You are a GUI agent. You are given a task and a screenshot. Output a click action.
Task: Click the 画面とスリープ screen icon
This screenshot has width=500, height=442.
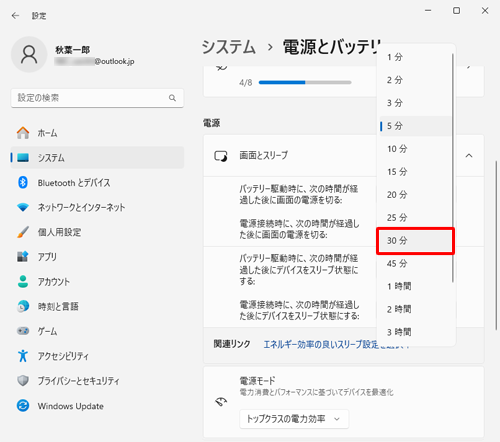tap(221, 156)
